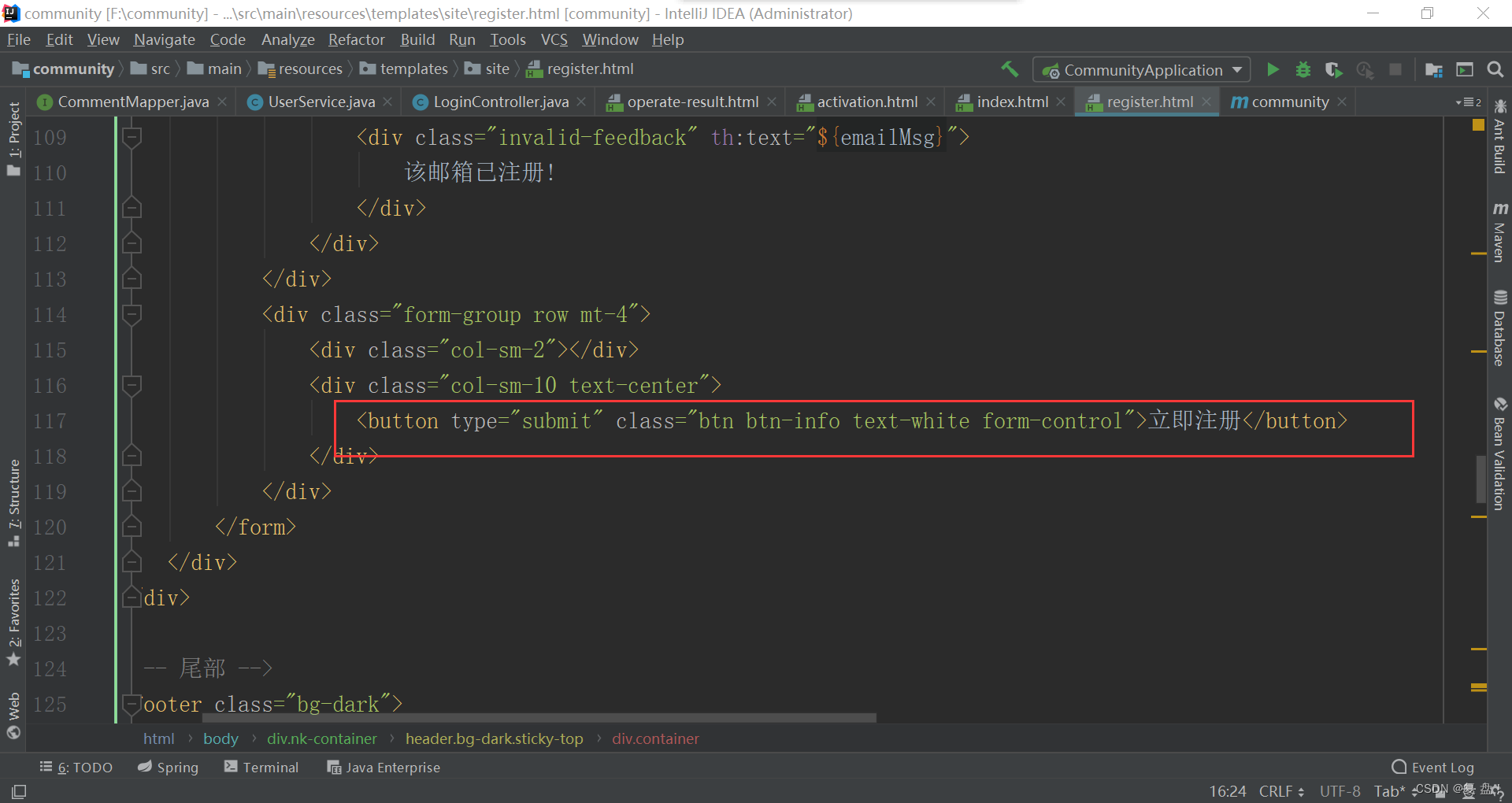Open Search Everywhere magnifier icon

[x=1495, y=69]
